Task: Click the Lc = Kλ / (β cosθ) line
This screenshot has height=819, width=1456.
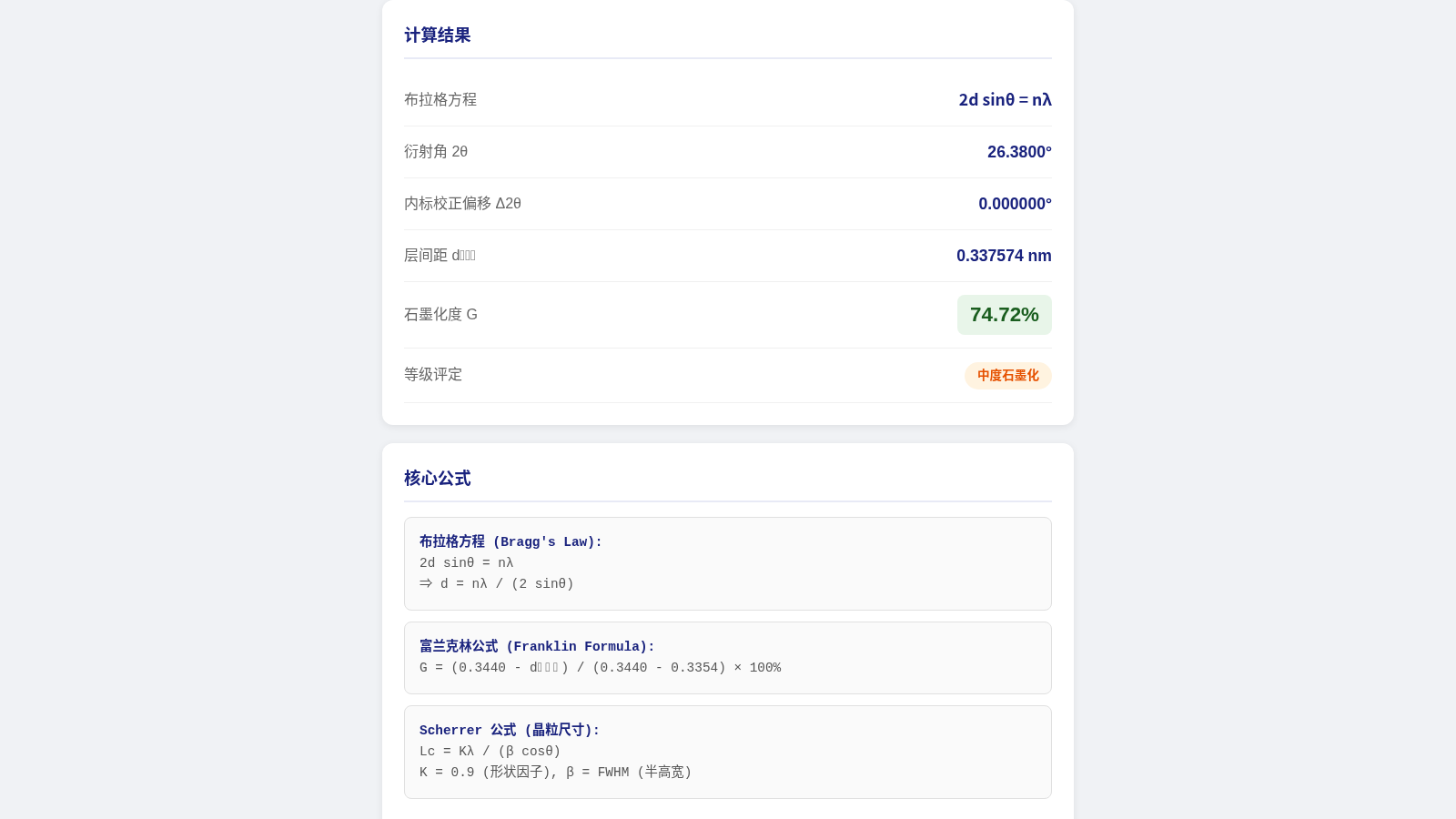Action: (490, 752)
